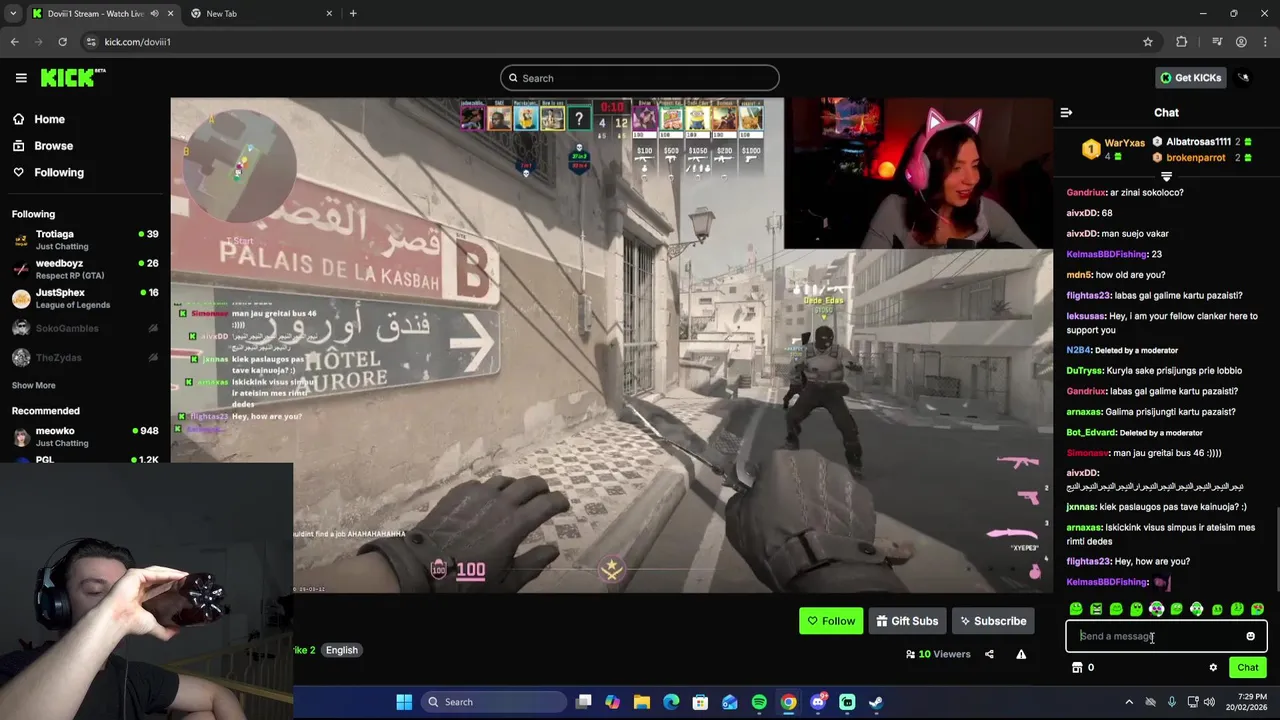Open meowko recommended channel

[85, 437]
